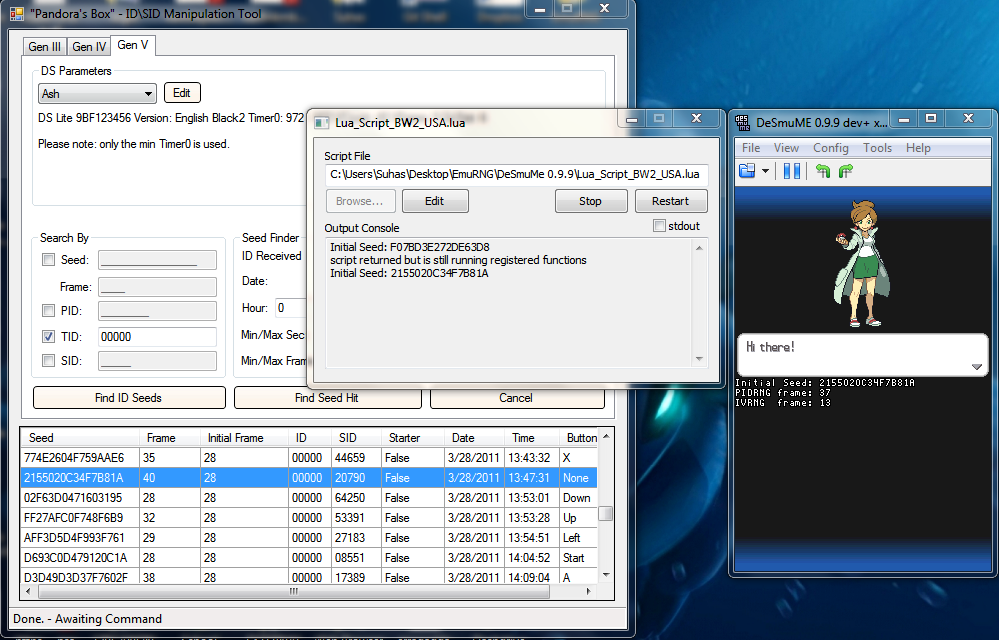Open DeSmuME File menu
This screenshot has width=999, height=640.
pyautogui.click(x=751, y=148)
